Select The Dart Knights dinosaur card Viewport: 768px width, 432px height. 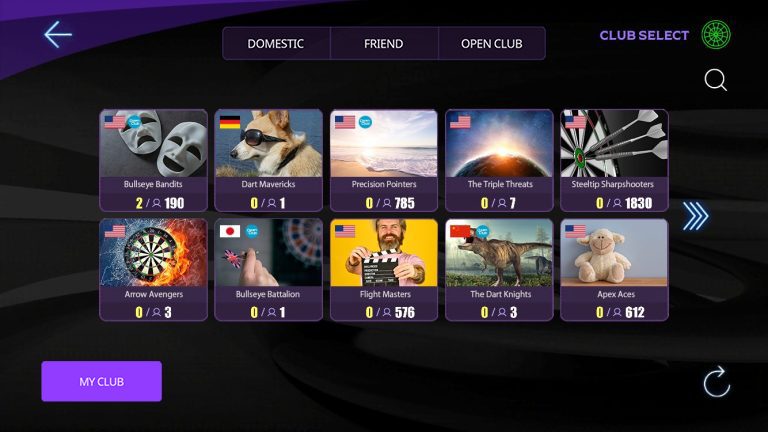tap(499, 270)
